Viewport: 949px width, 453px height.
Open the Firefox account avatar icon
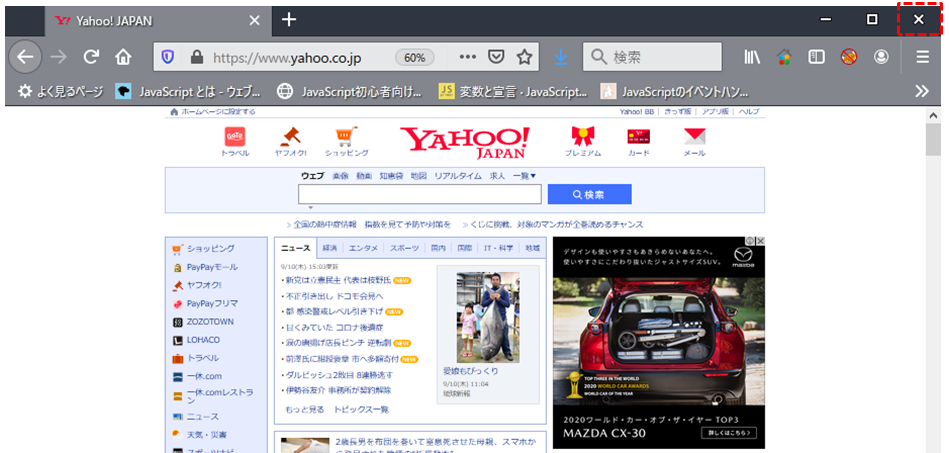coord(881,57)
